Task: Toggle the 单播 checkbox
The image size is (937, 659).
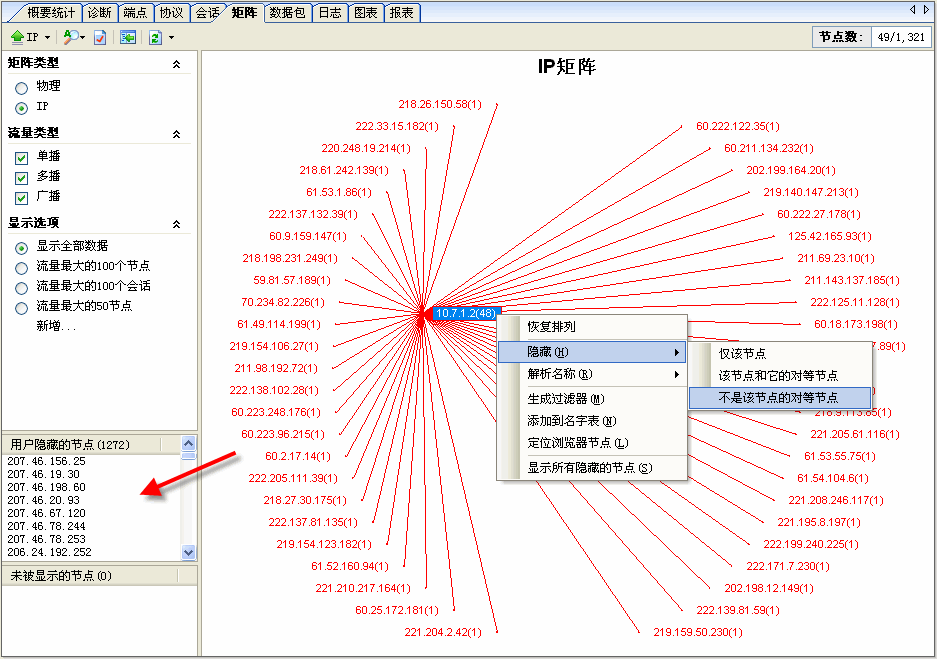Action: pyautogui.click(x=21, y=157)
